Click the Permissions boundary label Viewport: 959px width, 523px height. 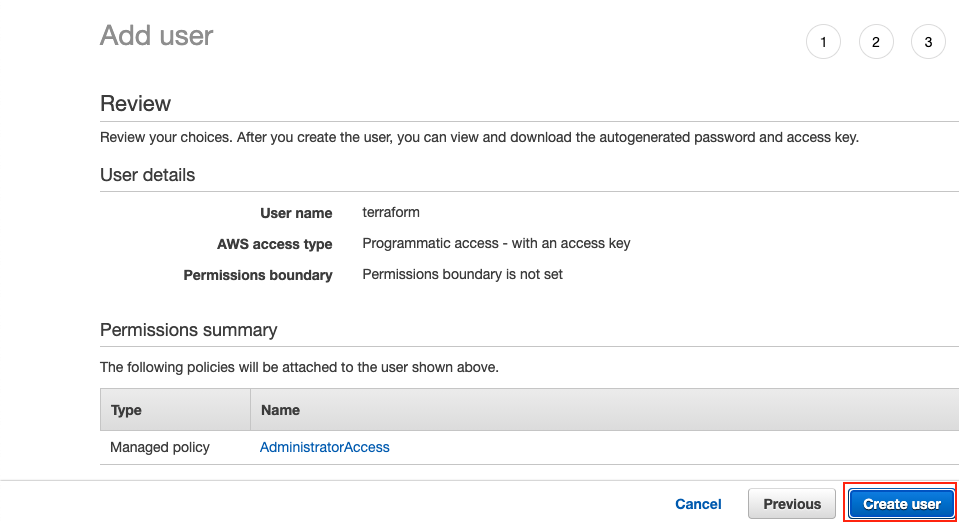tap(258, 275)
